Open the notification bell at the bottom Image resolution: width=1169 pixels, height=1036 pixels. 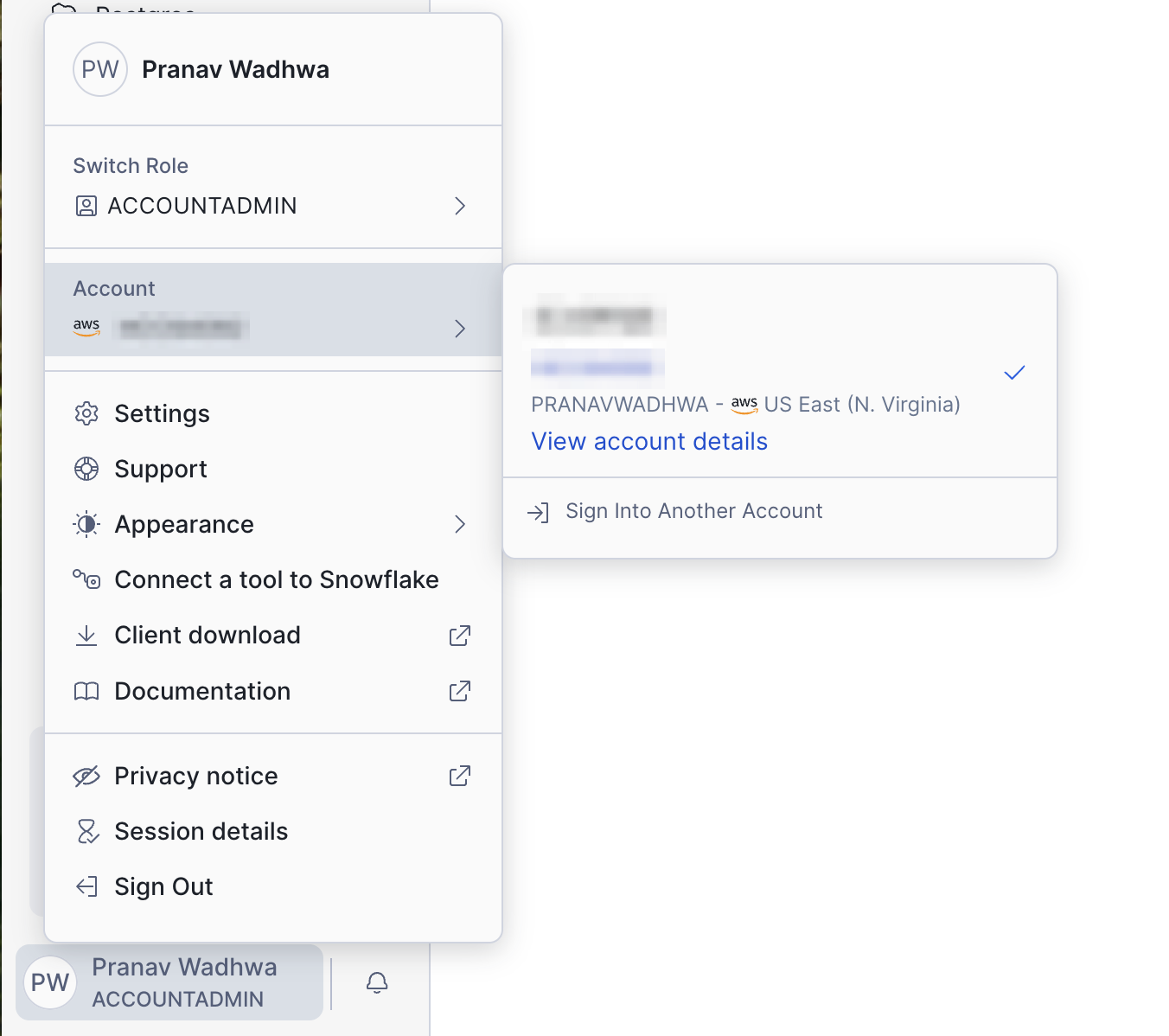click(376, 982)
